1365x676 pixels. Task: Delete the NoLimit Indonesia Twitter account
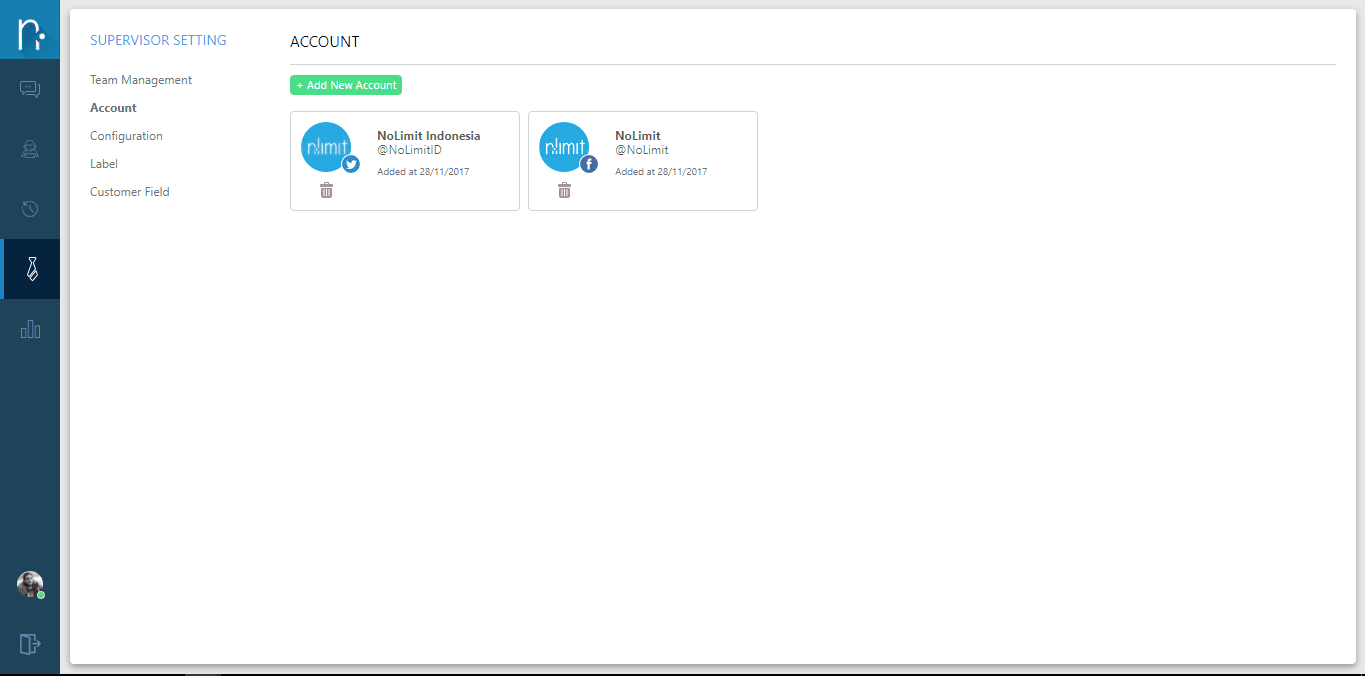coord(326,190)
